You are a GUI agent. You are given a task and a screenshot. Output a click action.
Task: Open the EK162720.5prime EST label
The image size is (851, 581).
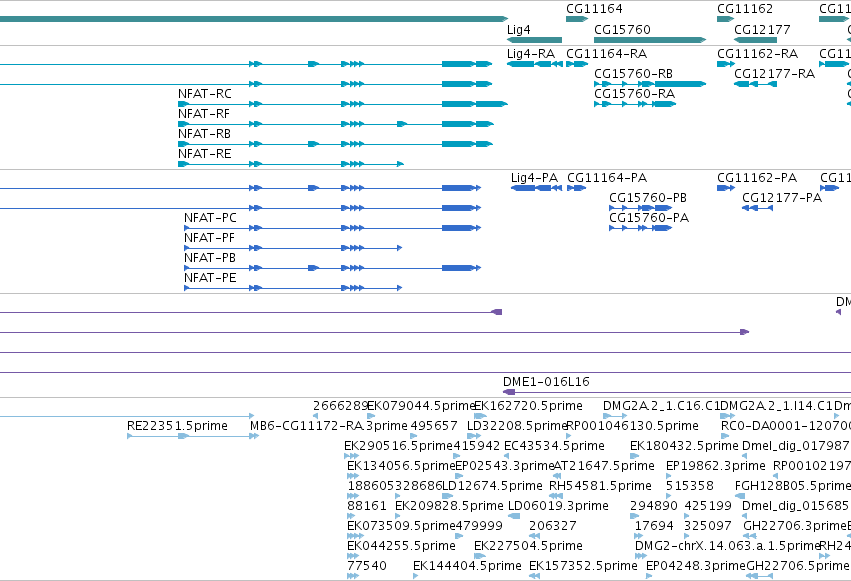tap(529, 406)
